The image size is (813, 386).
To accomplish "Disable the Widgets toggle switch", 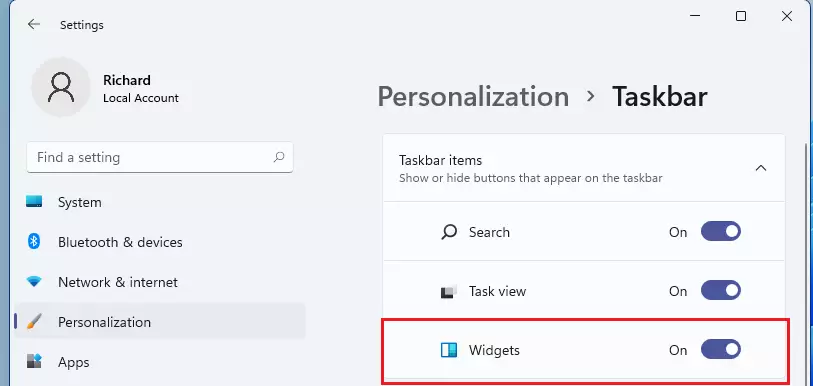I will tap(721, 350).
